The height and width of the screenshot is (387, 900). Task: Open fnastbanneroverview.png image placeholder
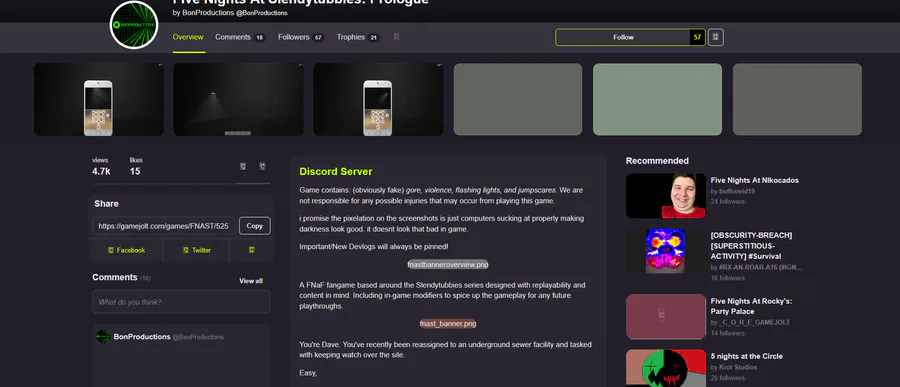pos(448,265)
